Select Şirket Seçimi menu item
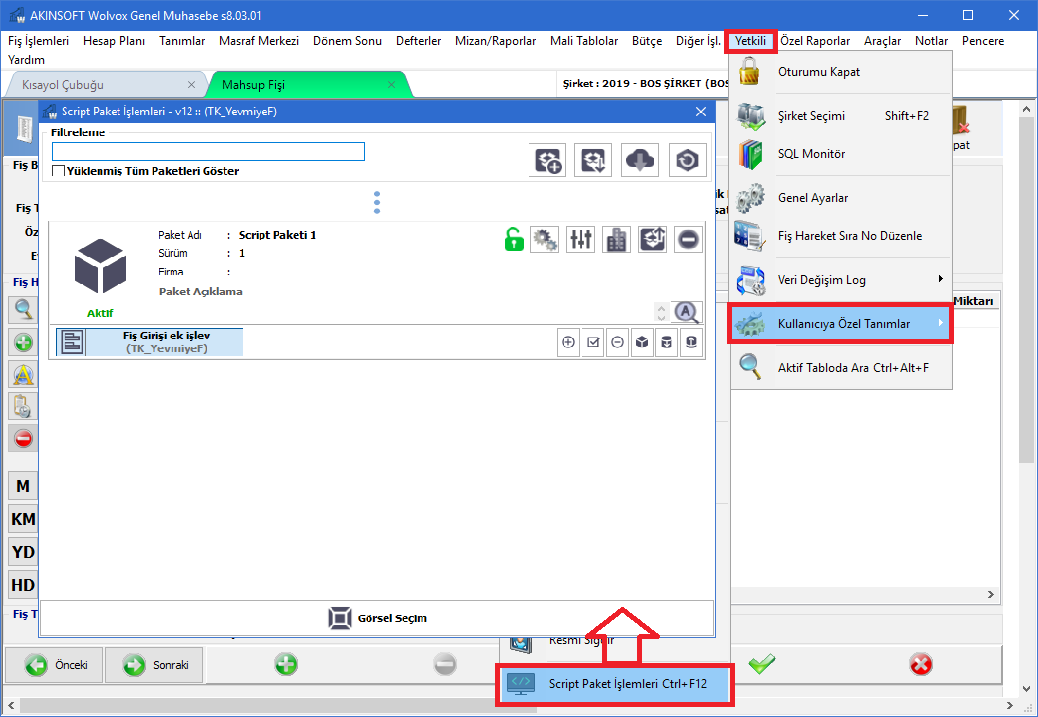Image resolution: width=1038 pixels, height=717 pixels. (x=841, y=116)
